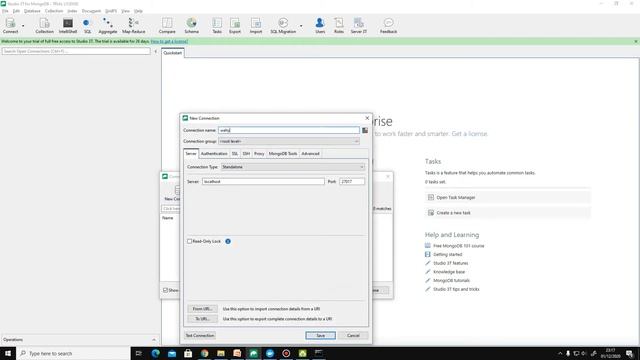Expand the Connect button dropdown arrow

(x=23, y=26)
